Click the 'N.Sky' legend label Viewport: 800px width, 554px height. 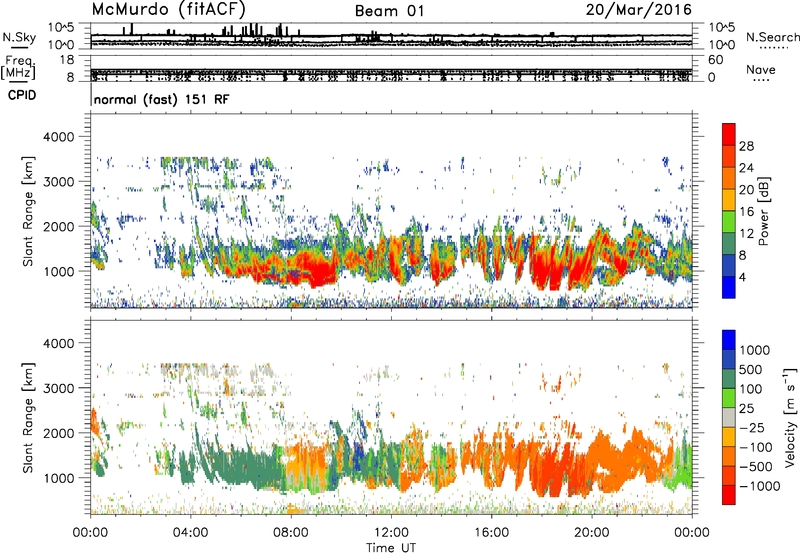(19, 37)
